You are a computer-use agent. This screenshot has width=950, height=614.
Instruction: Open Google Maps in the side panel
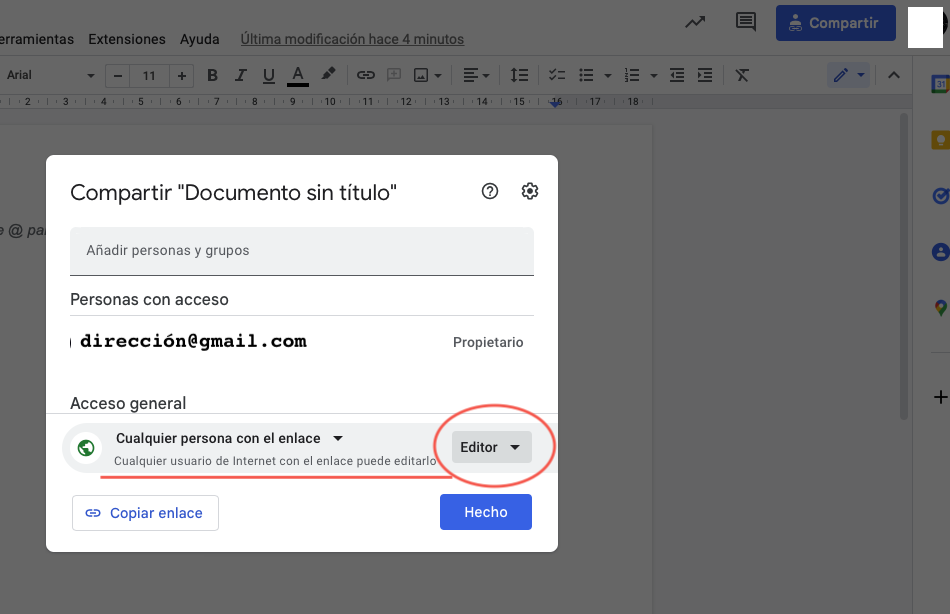[x=940, y=308]
